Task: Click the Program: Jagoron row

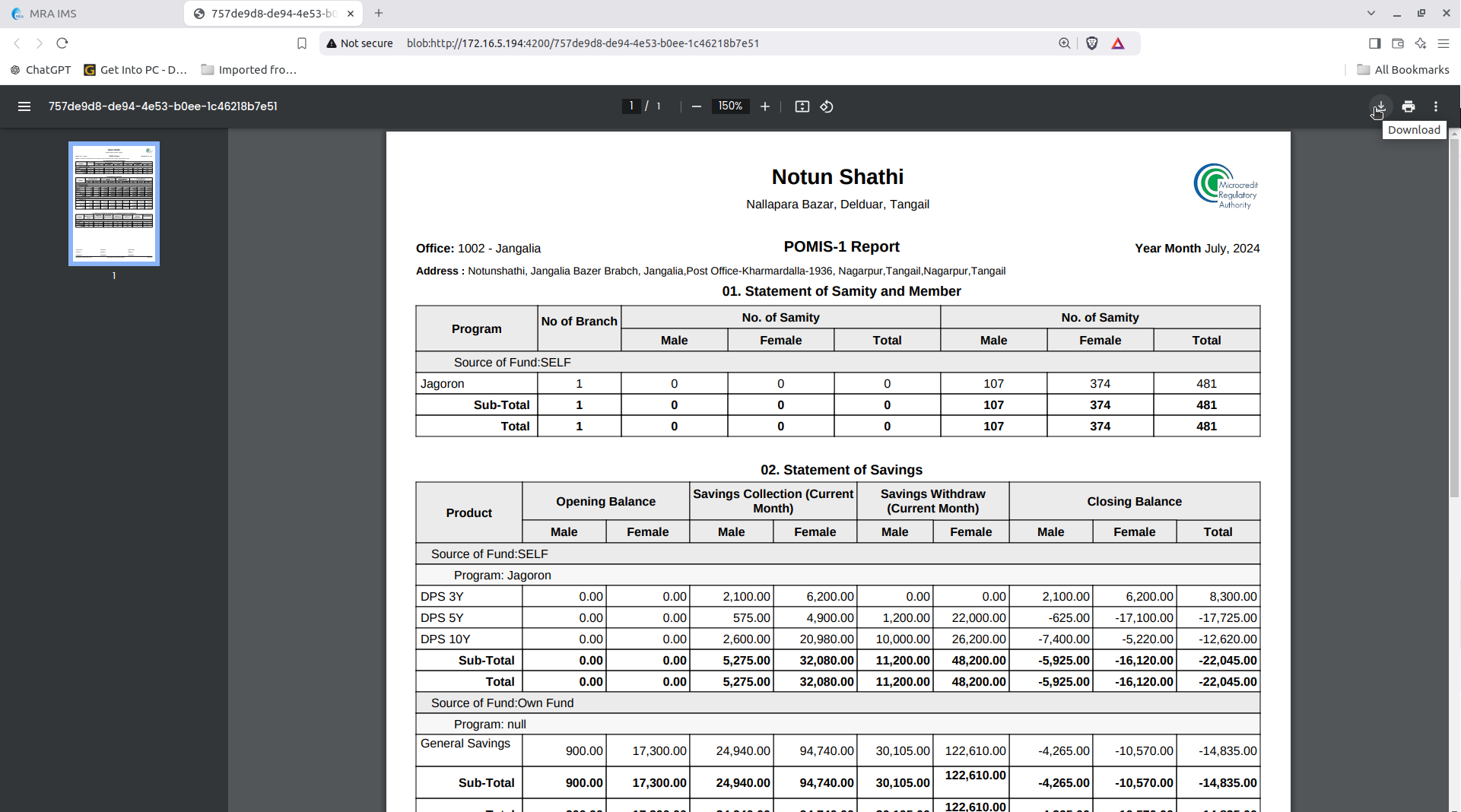Action: tap(837, 576)
